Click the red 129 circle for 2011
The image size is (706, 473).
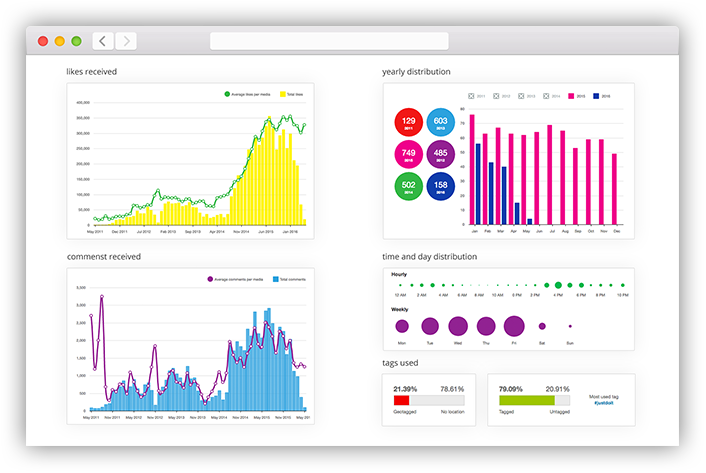[x=408, y=122]
